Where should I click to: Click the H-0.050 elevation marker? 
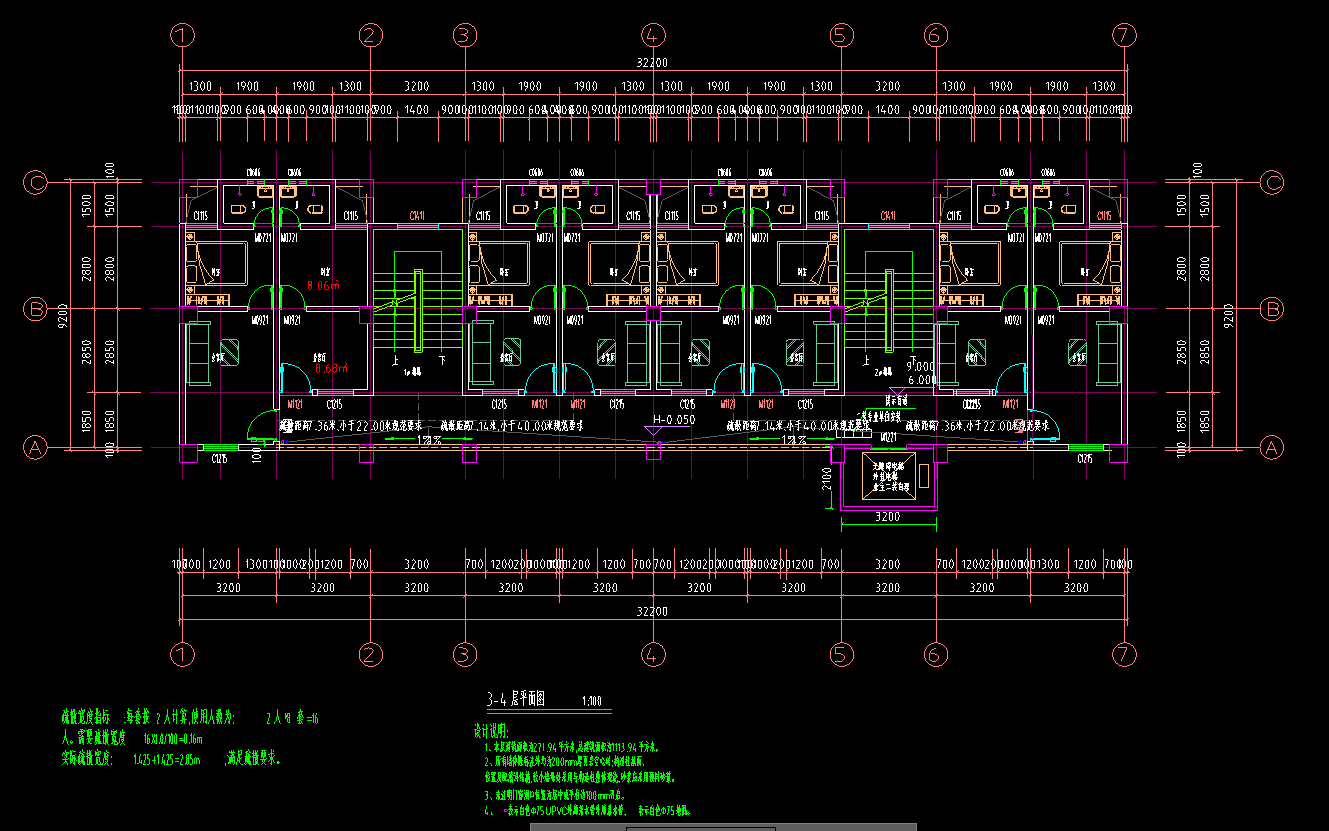point(673,420)
